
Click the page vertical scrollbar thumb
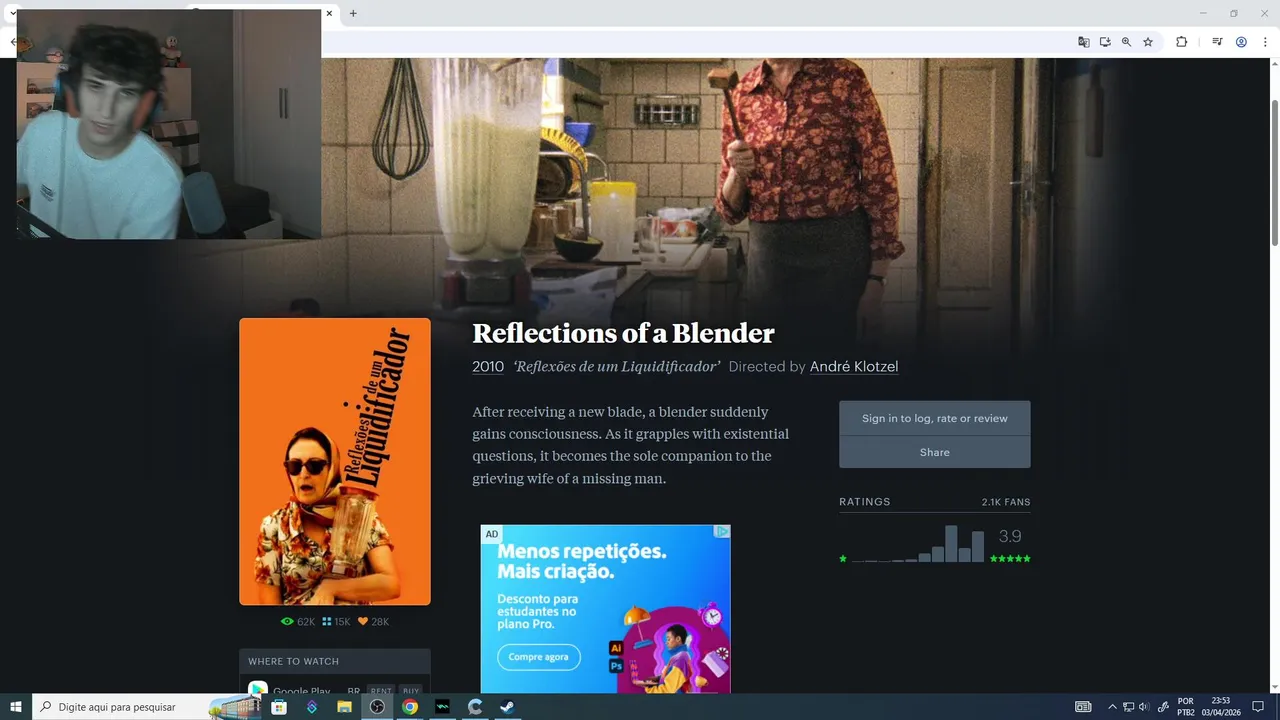click(1275, 172)
